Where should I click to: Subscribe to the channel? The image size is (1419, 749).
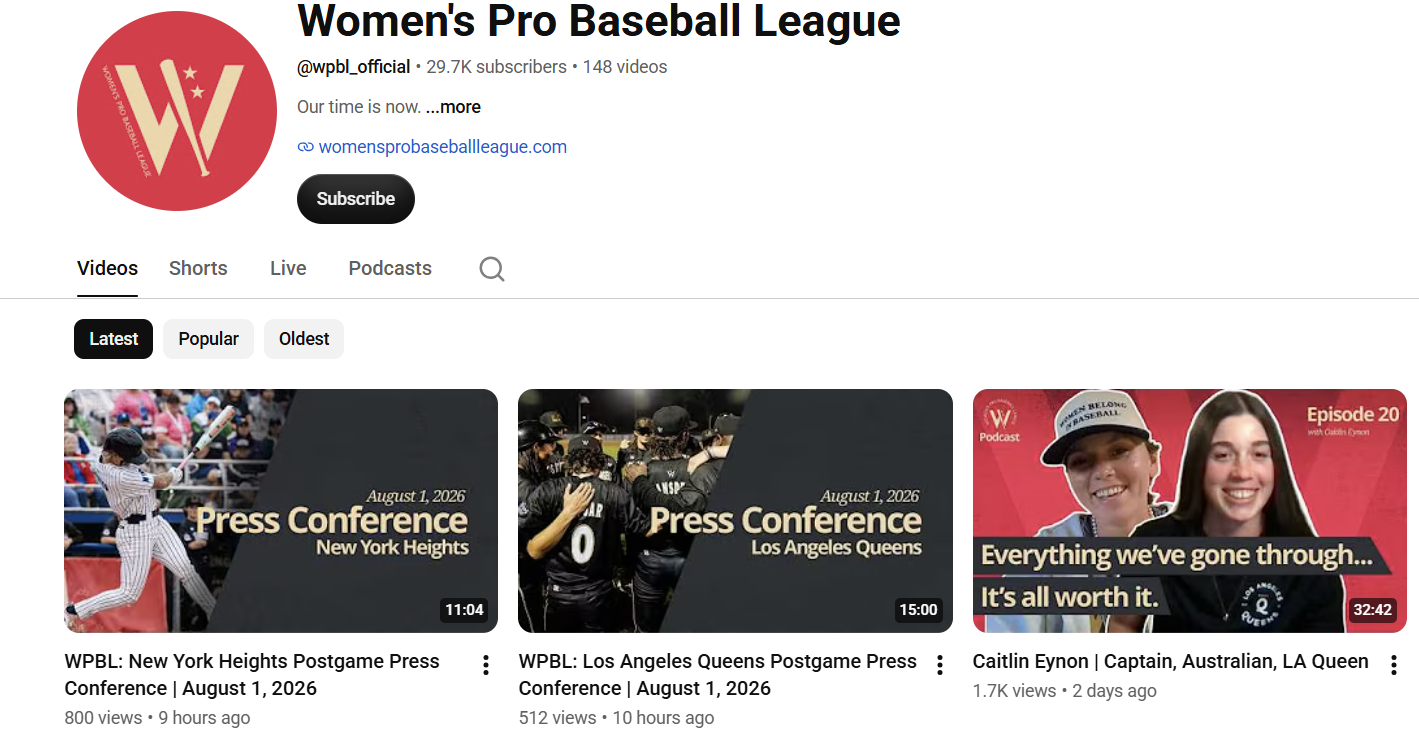(x=356, y=199)
